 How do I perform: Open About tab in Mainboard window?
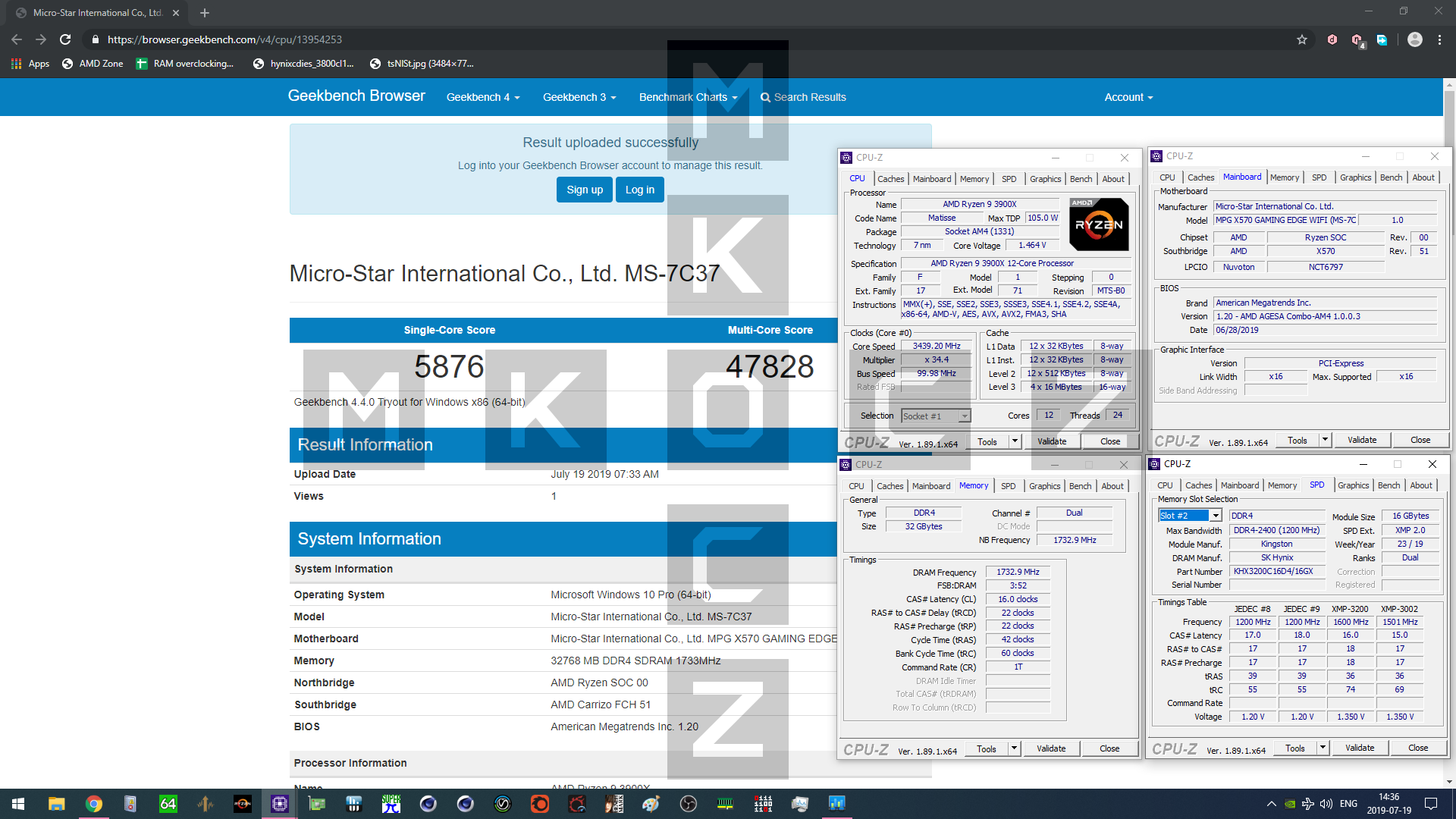(x=1423, y=177)
